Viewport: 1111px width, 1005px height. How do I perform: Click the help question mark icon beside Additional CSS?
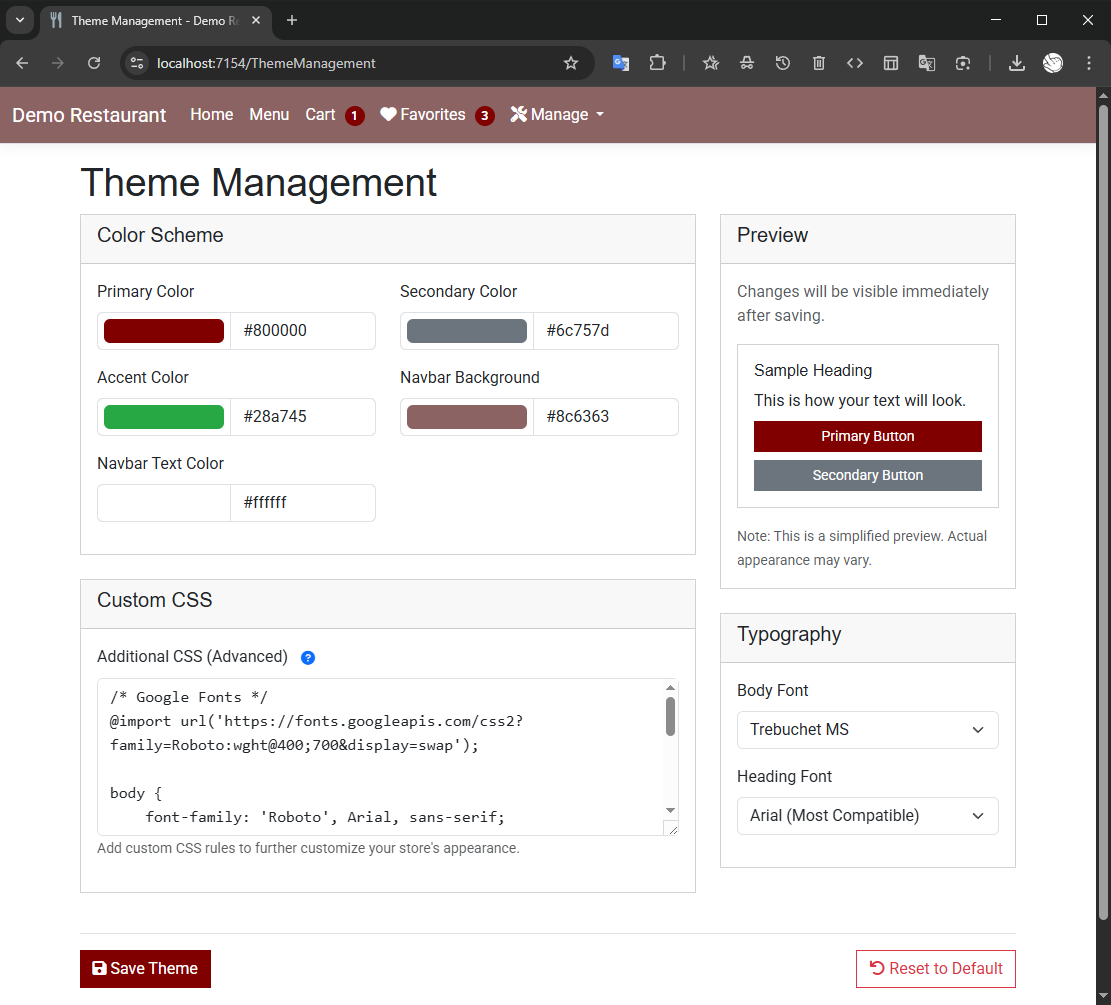click(x=308, y=658)
